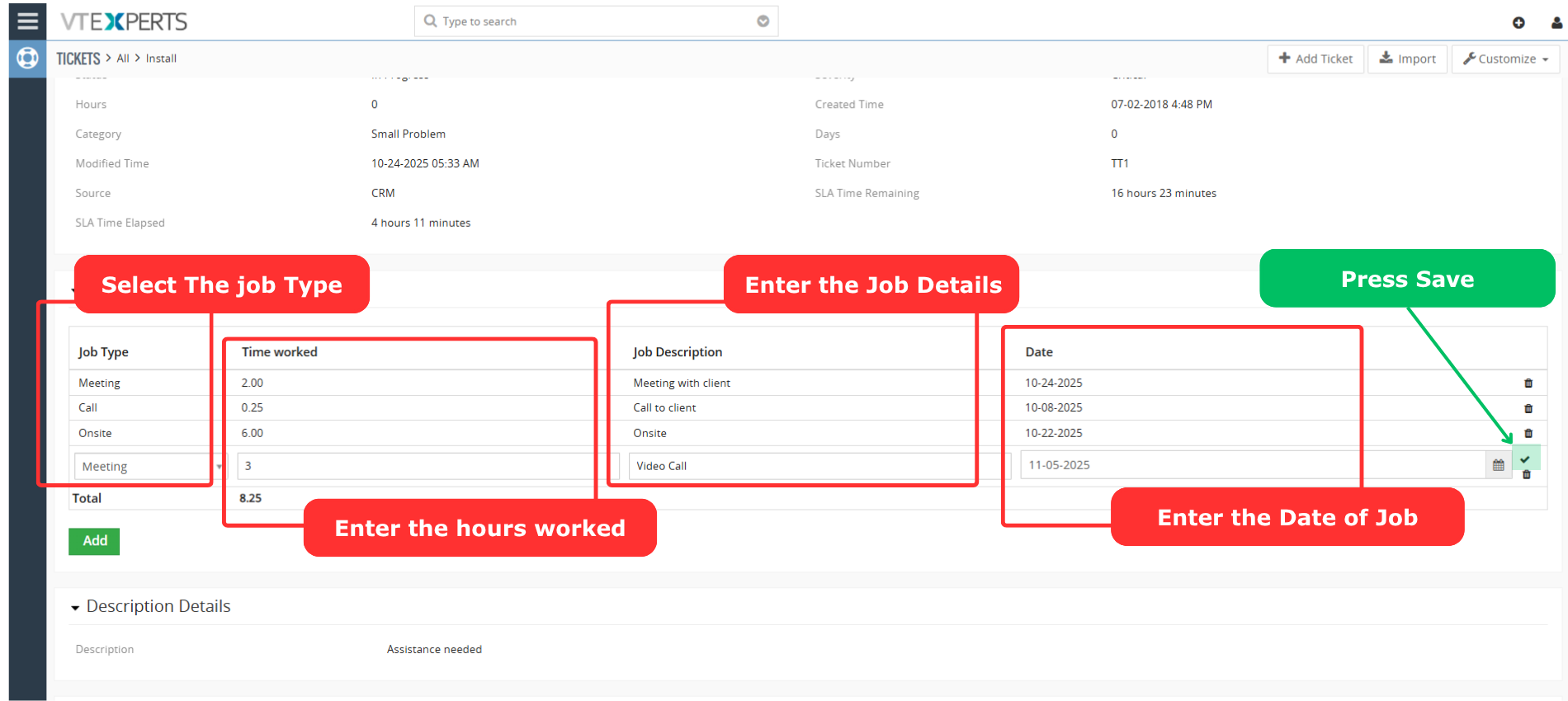Save the new row with the green checkmark

pos(1525,459)
